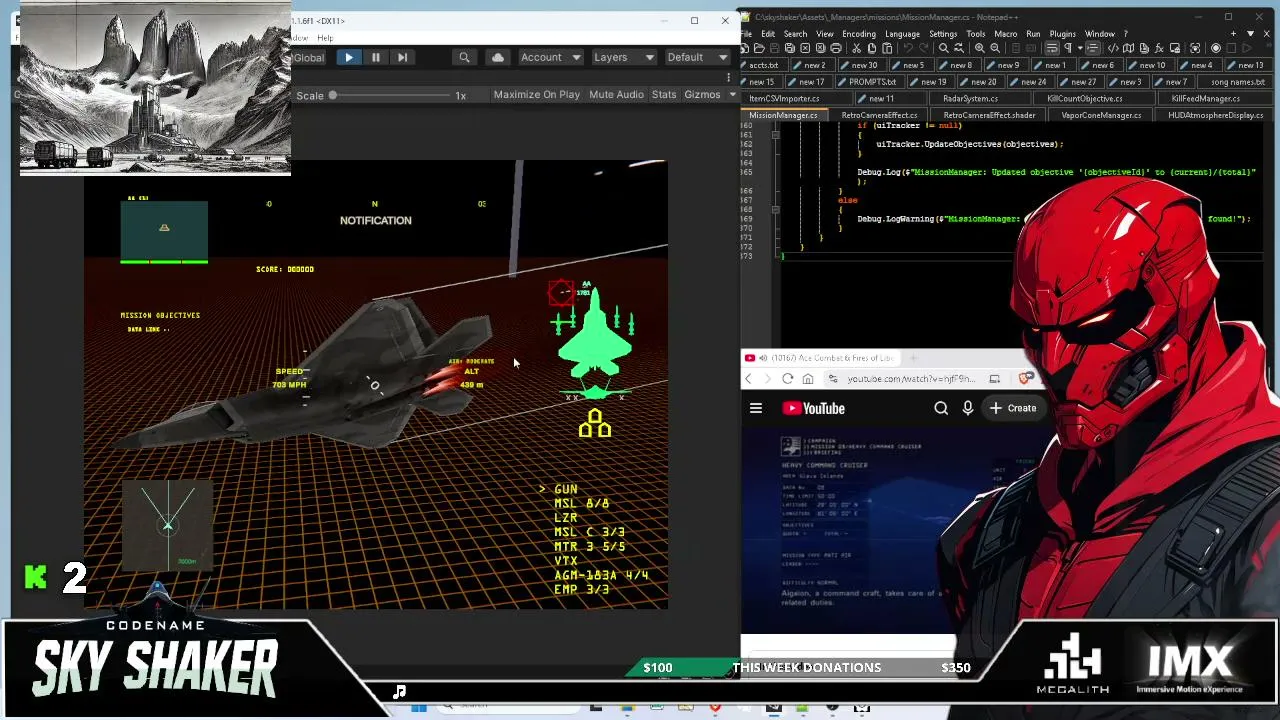Click Notepad++ Find icon
This screenshot has height=720, width=1280.
(944, 48)
